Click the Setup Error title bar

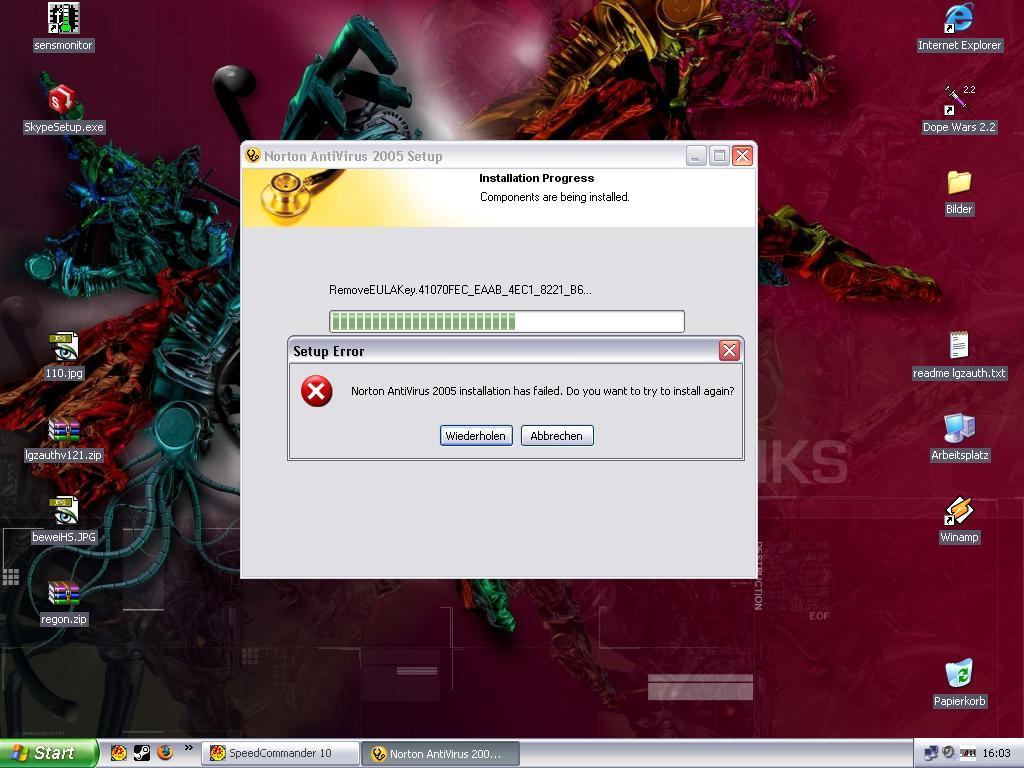(503, 351)
